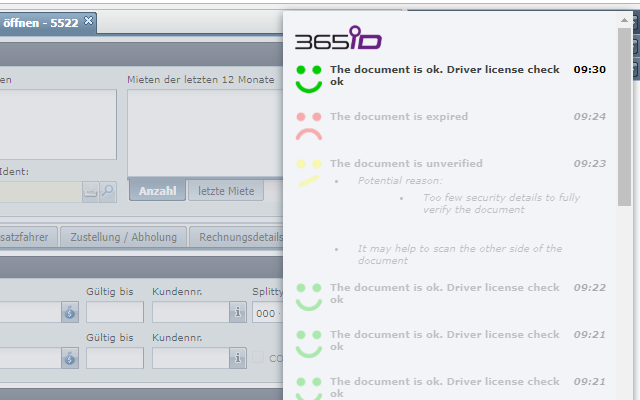Click the scroll-up arrow of the 365ID panel
The image size is (640, 400).
624,20
